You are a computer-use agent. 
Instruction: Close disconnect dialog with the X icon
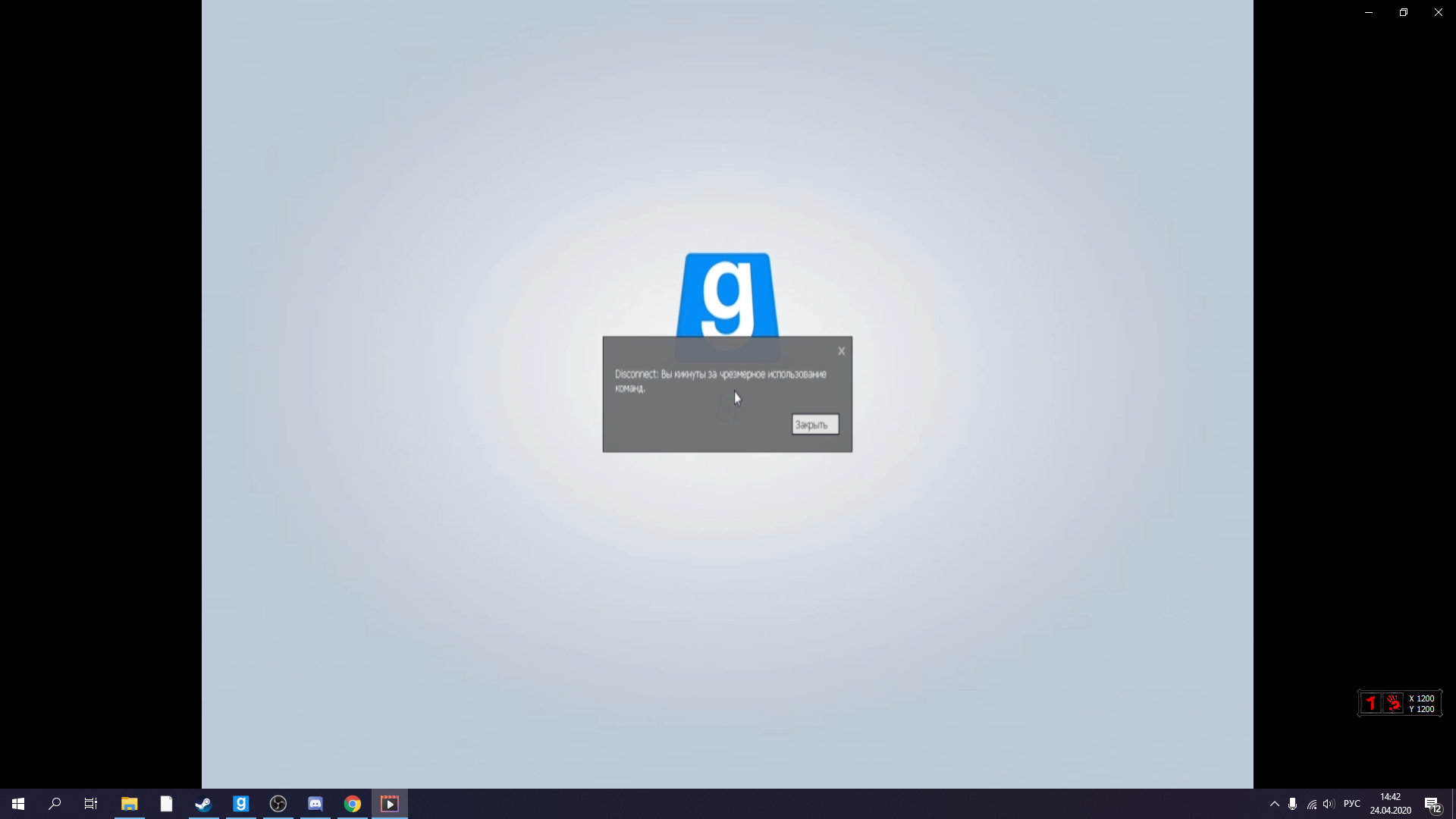coord(841,351)
